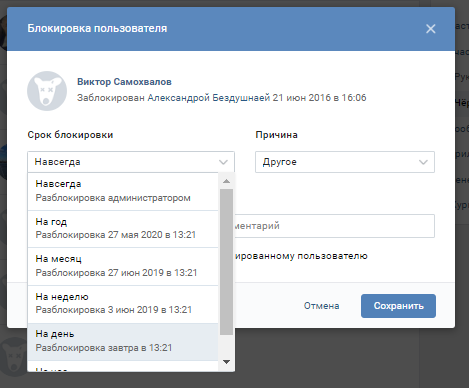Click the chevron arrow of duration dropdown

(x=223, y=162)
